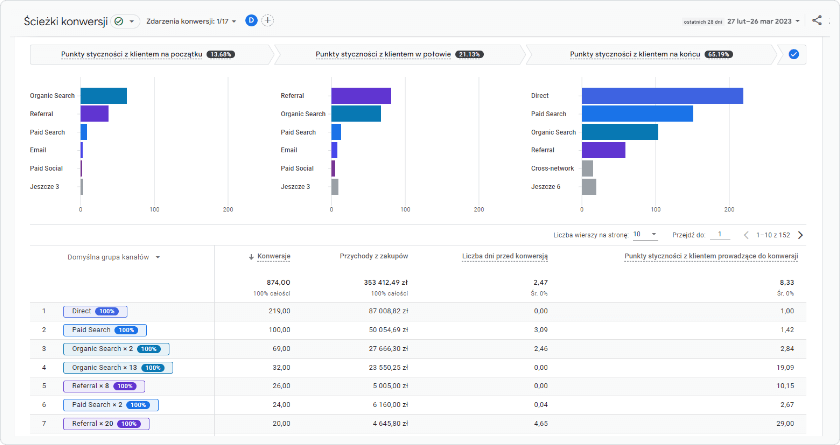Click the Paid Search 100% path chip
This screenshot has height=445, width=840.
coord(105,330)
